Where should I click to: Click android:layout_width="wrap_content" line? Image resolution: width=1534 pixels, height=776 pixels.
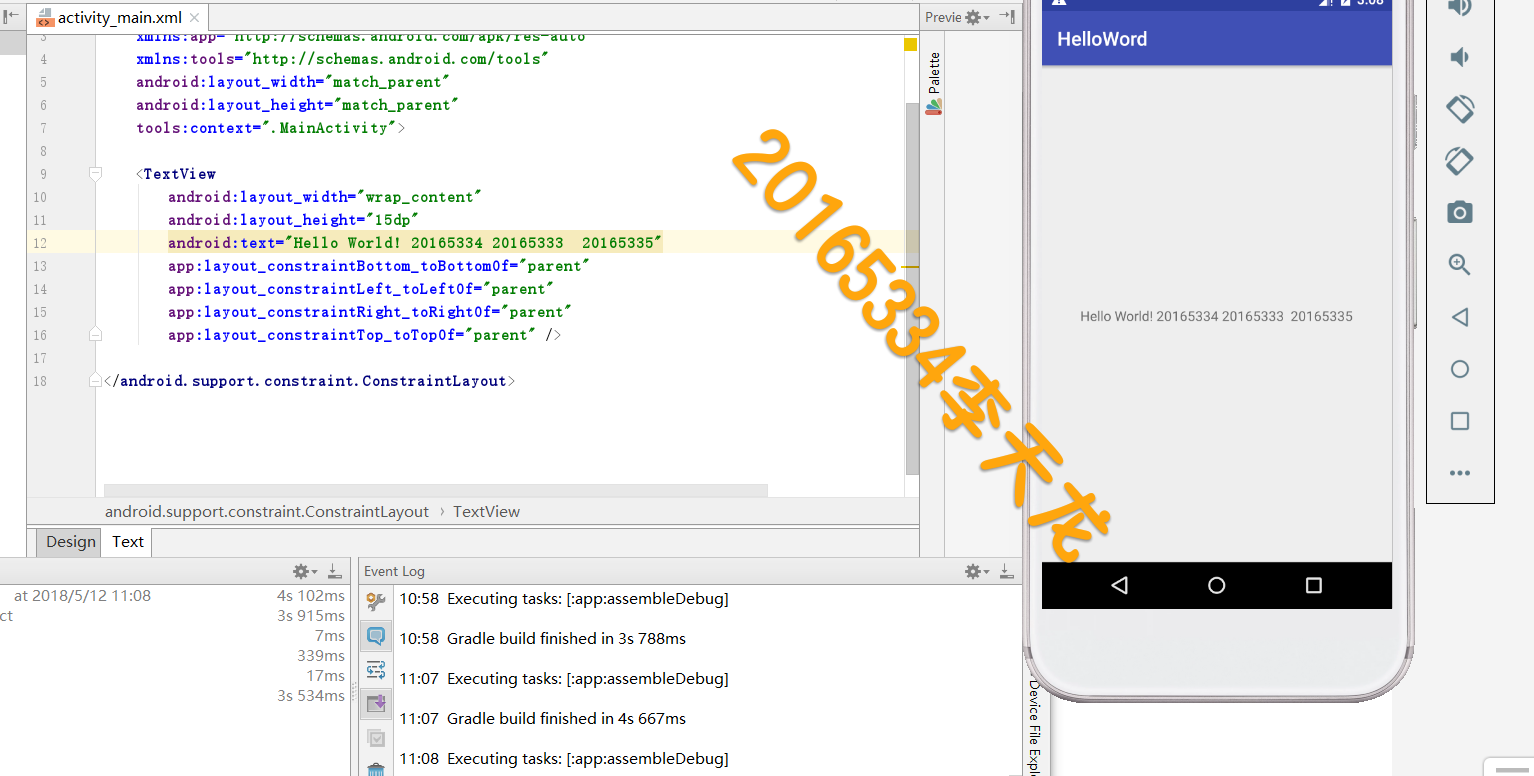point(325,197)
